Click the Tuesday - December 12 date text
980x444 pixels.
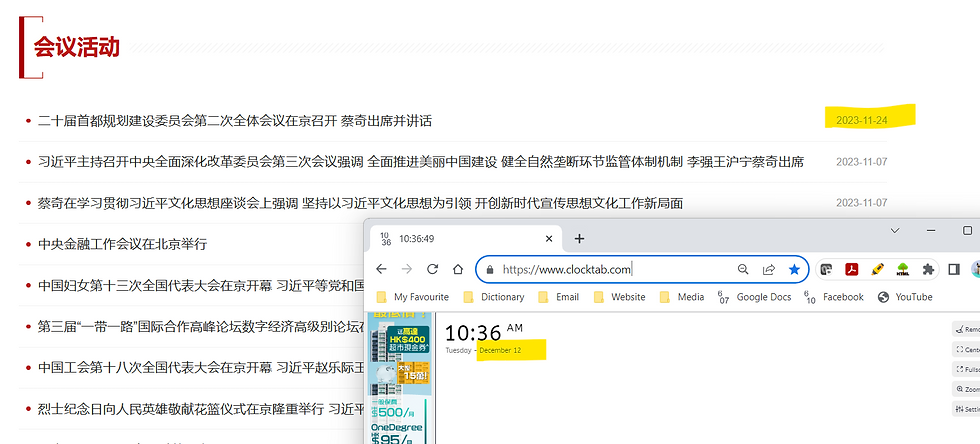pos(483,350)
